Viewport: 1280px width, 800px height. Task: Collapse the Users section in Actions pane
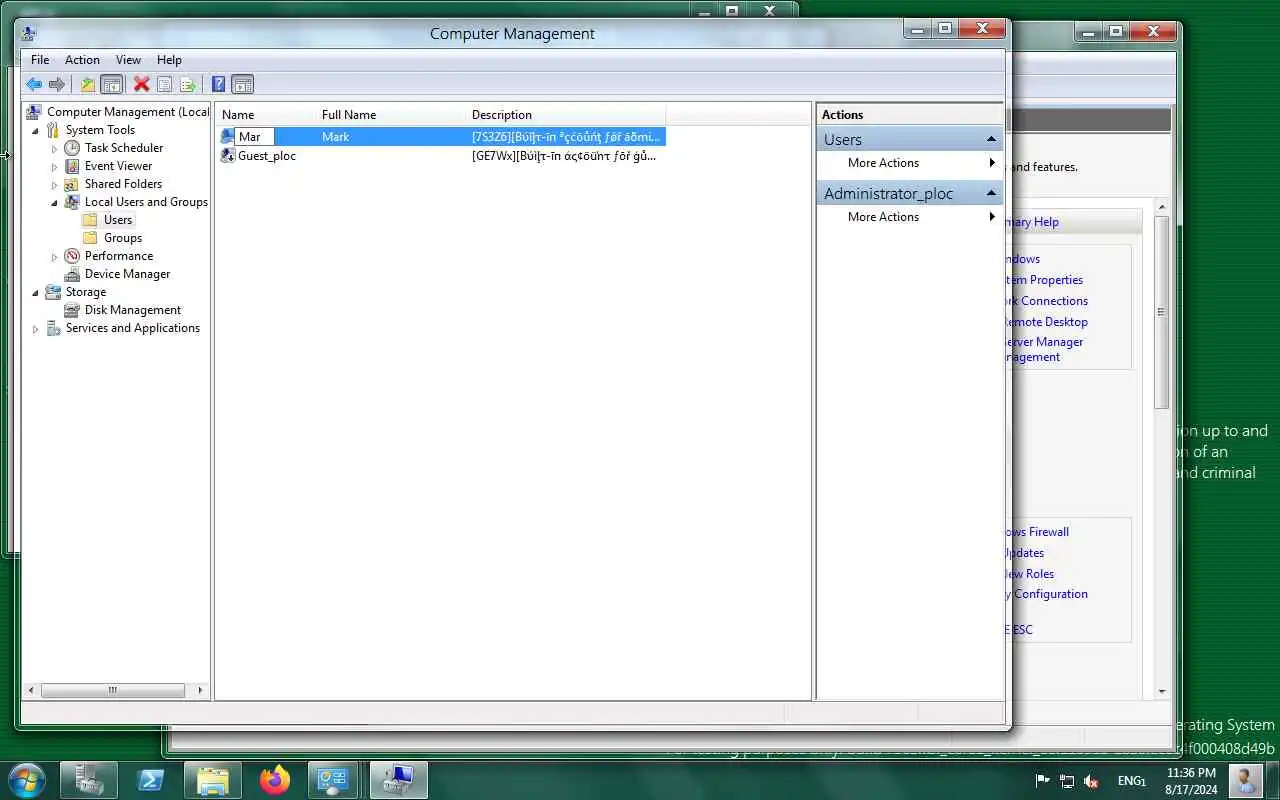992,139
